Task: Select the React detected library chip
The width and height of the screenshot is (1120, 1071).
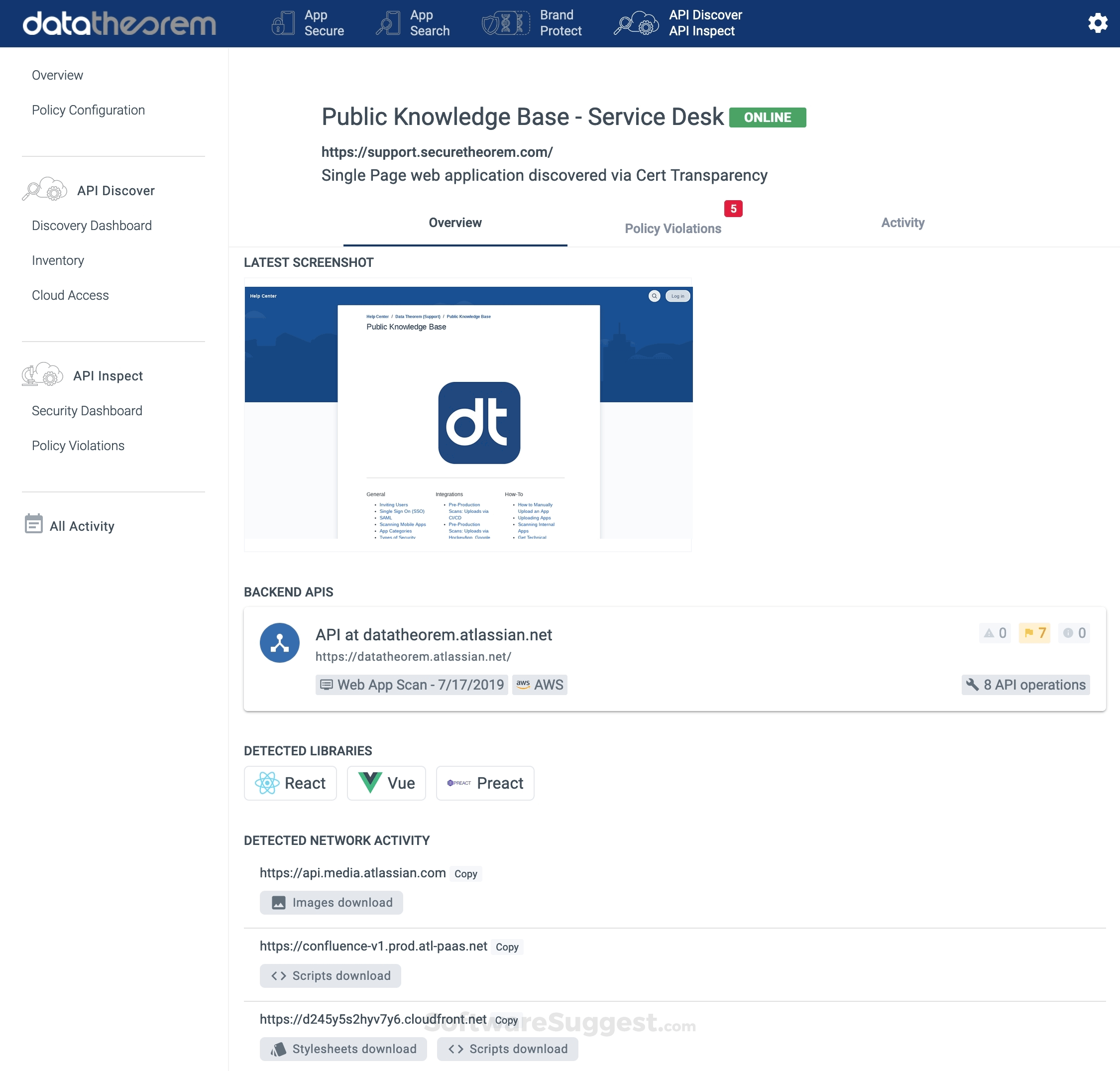Action: pyautogui.click(x=290, y=783)
